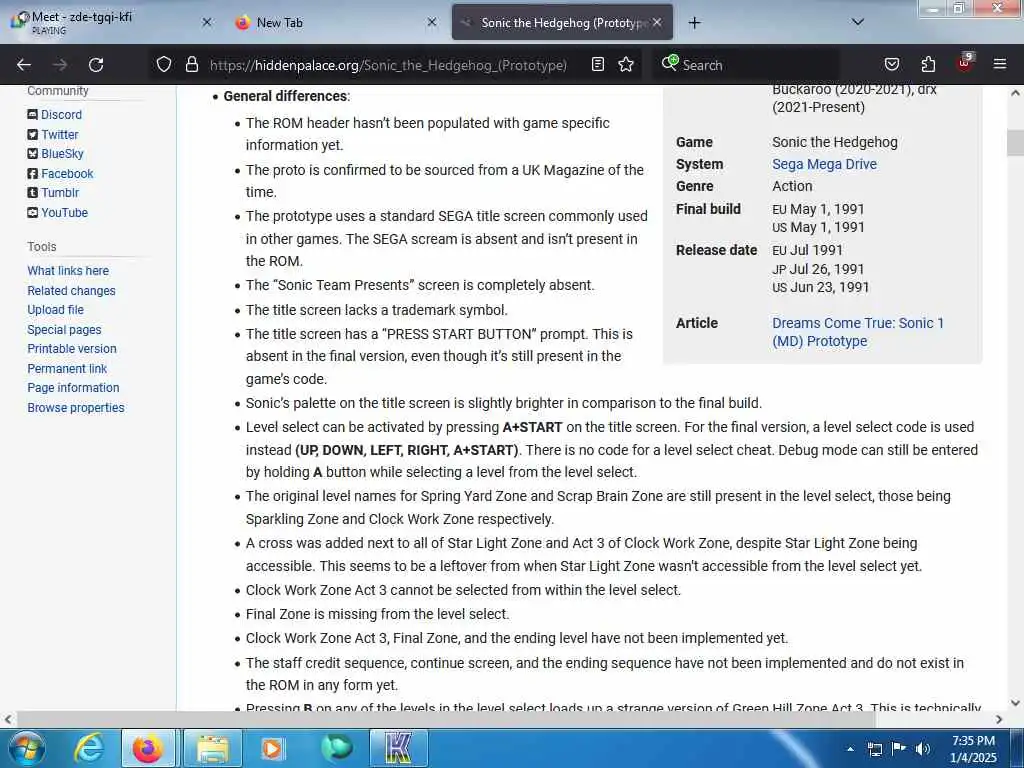Image resolution: width=1024 pixels, height=768 pixels.
Task: Click the URL address field
Action: pos(389,65)
